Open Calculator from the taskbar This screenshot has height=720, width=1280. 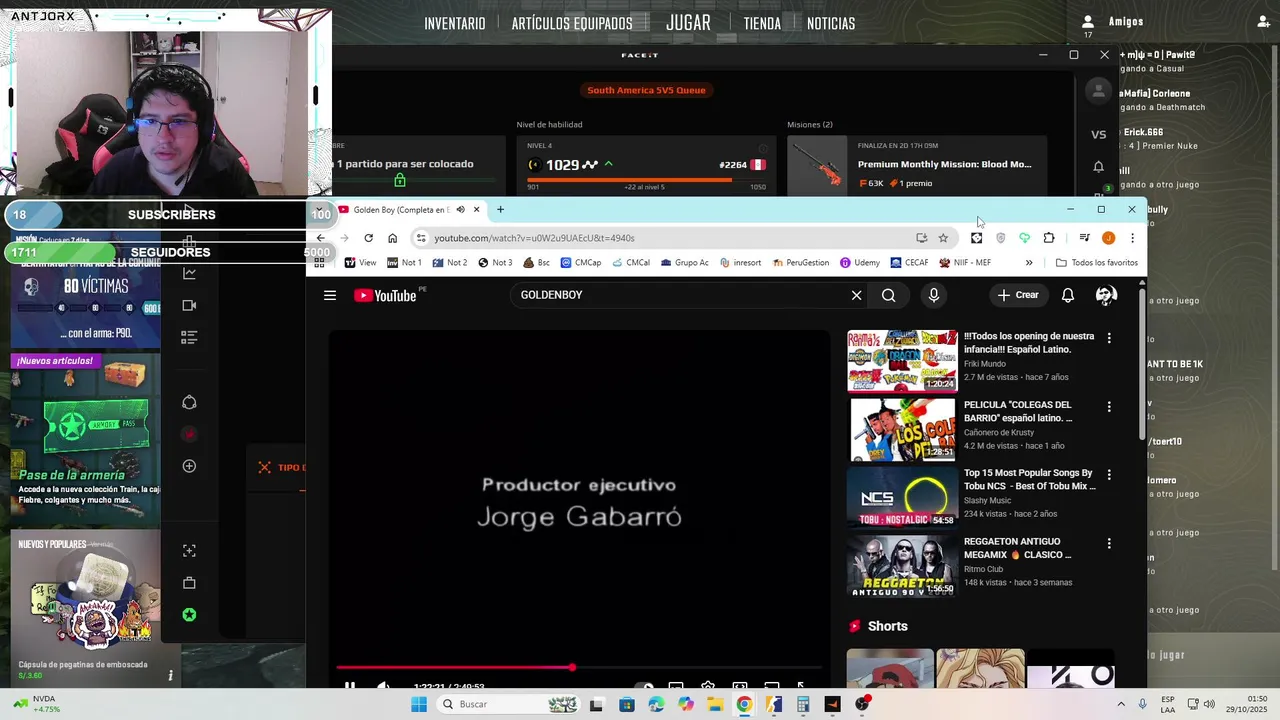tap(803, 704)
